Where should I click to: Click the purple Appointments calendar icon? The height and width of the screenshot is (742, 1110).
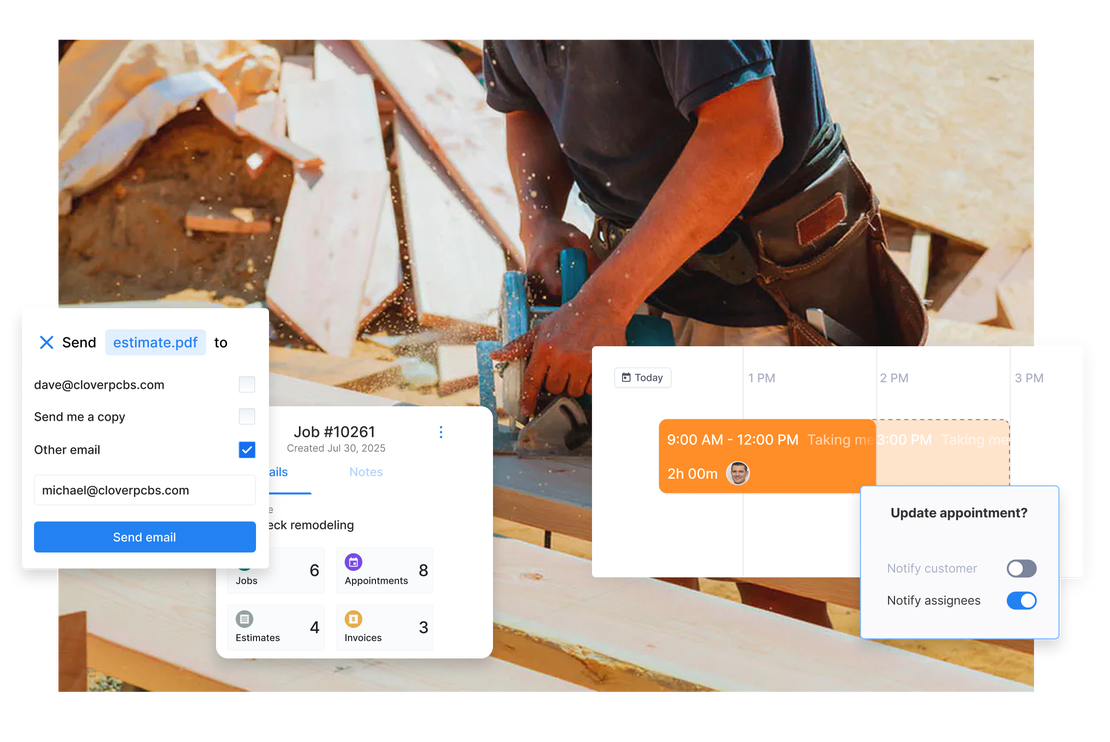[353, 562]
